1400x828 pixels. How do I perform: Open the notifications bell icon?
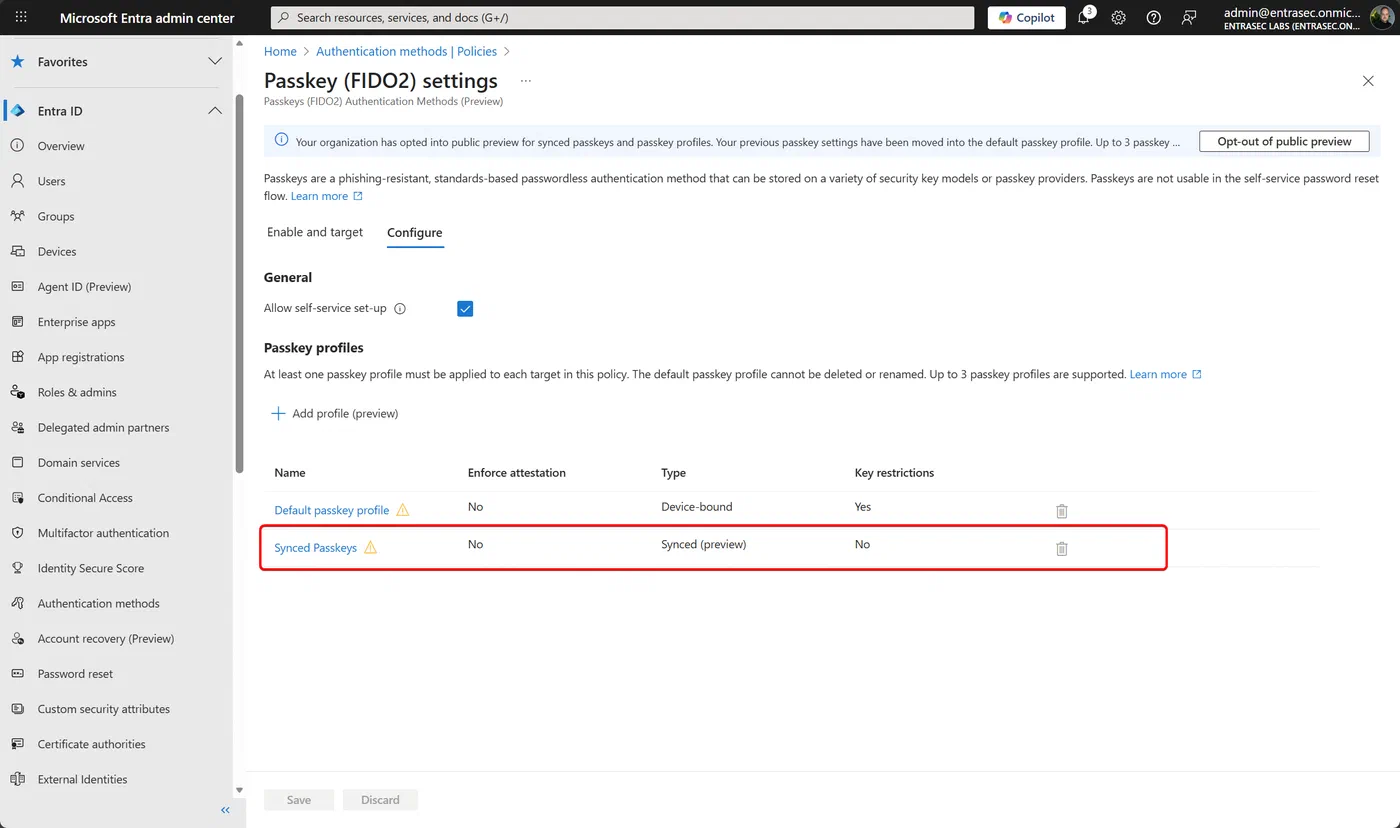click(x=1084, y=18)
